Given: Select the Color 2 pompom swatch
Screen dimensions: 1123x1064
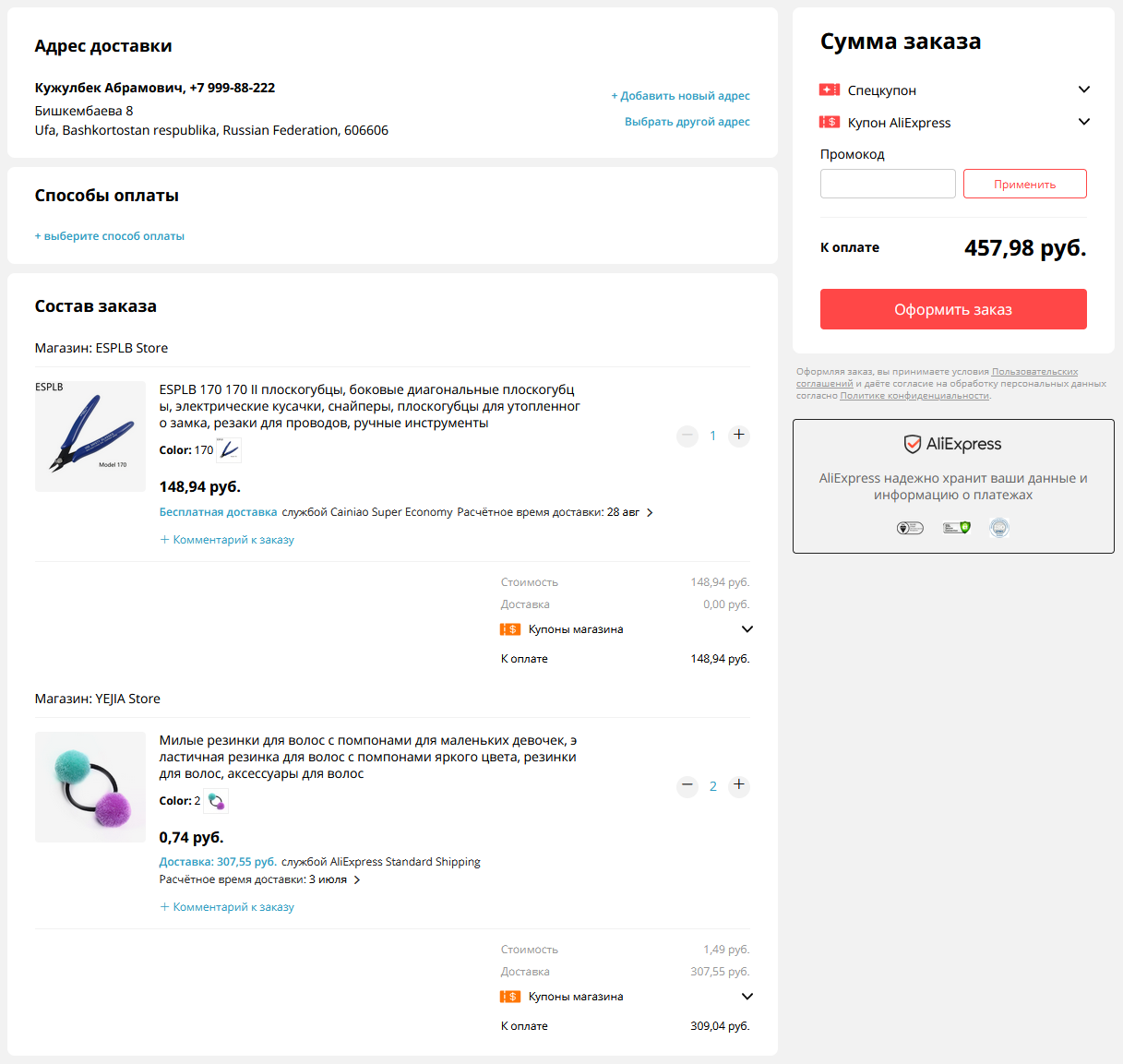Looking at the screenshot, I should click(x=216, y=801).
